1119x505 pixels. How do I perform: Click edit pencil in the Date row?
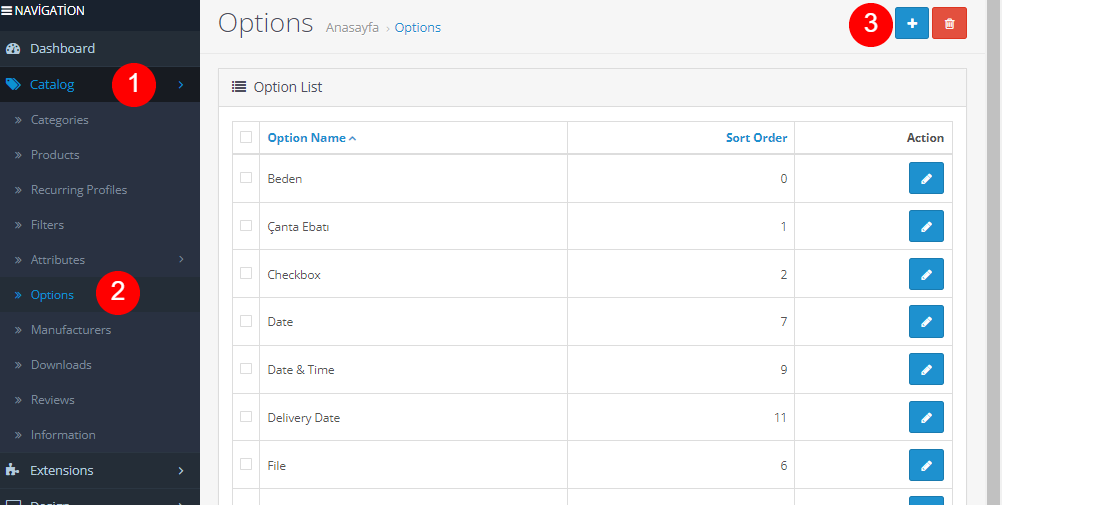[x=926, y=322]
